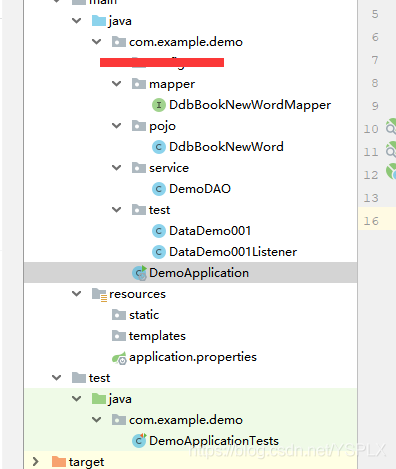Viewport: 396px width, 469px height.
Task: Collapse the test package under demo
Action: [117, 210]
